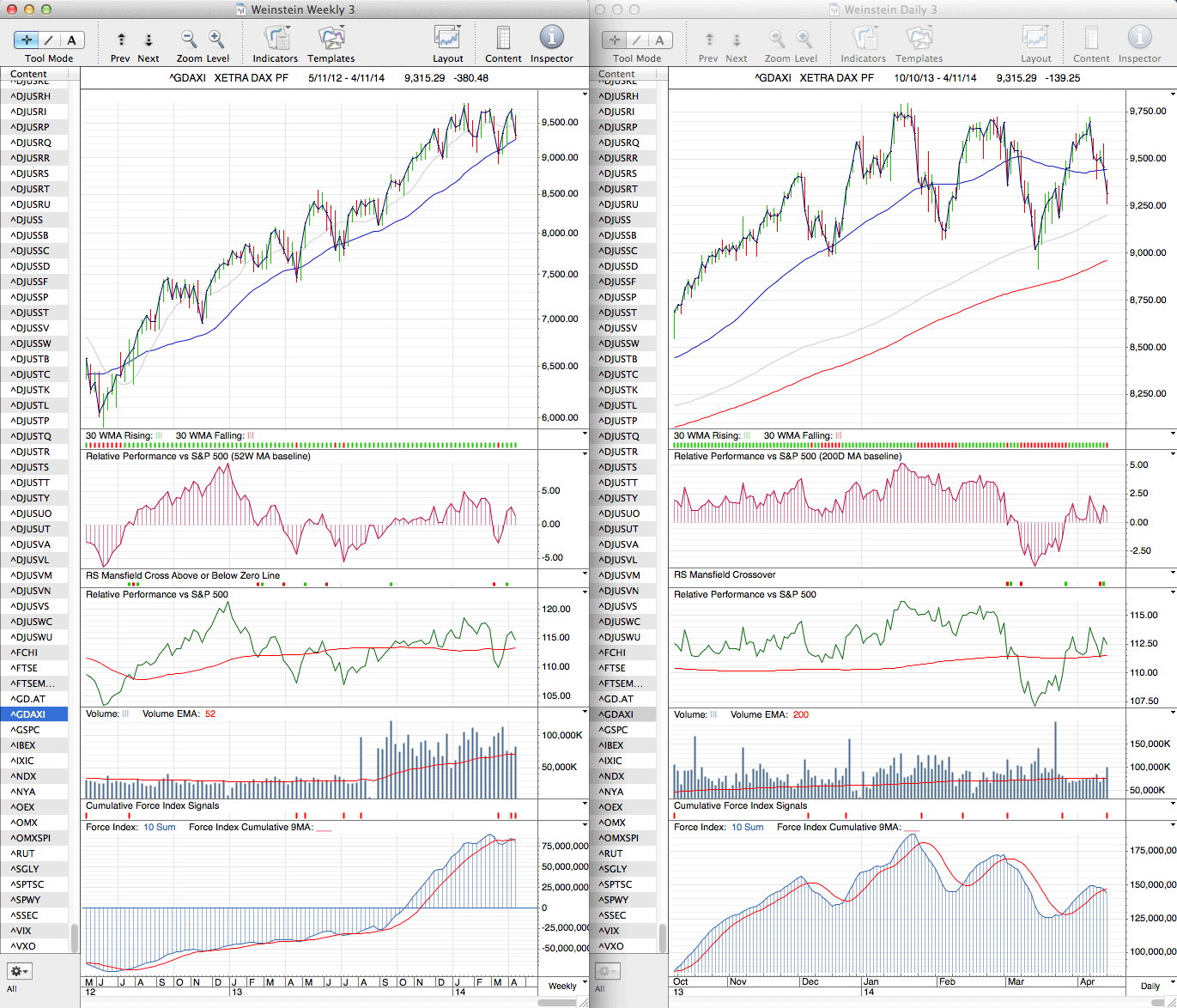
Task: Activate the text annotation tool
Action: pyautogui.click(x=71, y=39)
